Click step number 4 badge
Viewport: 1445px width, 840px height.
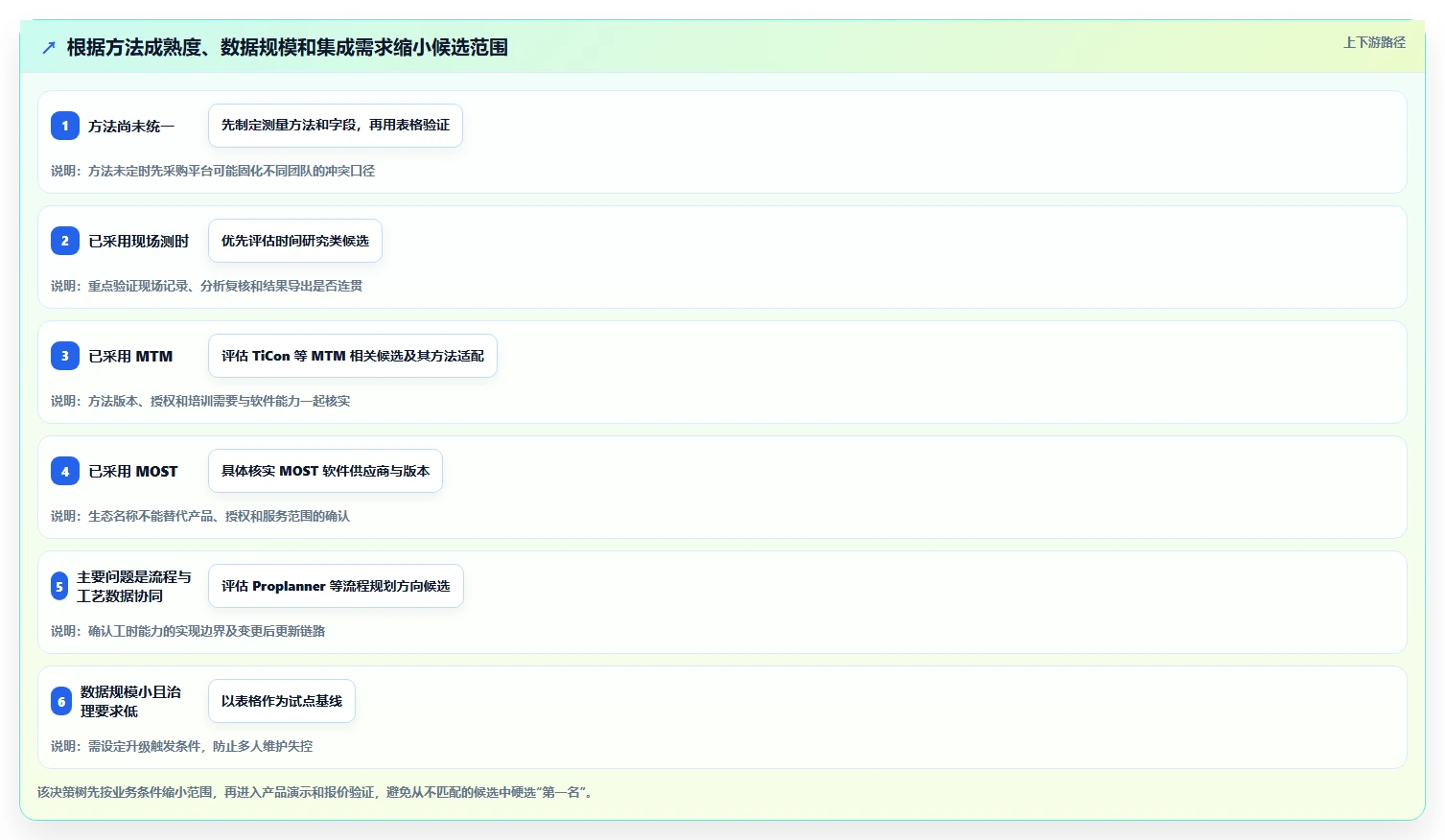65,471
